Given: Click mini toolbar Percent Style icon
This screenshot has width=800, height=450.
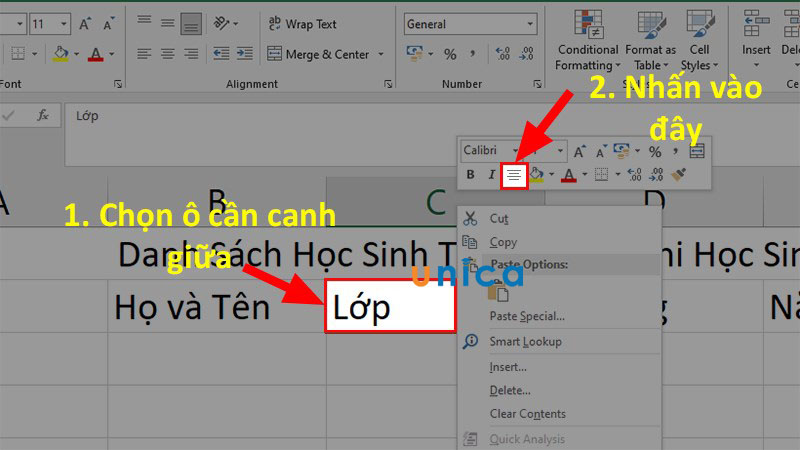Looking at the screenshot, I should (x=655, y=152).
